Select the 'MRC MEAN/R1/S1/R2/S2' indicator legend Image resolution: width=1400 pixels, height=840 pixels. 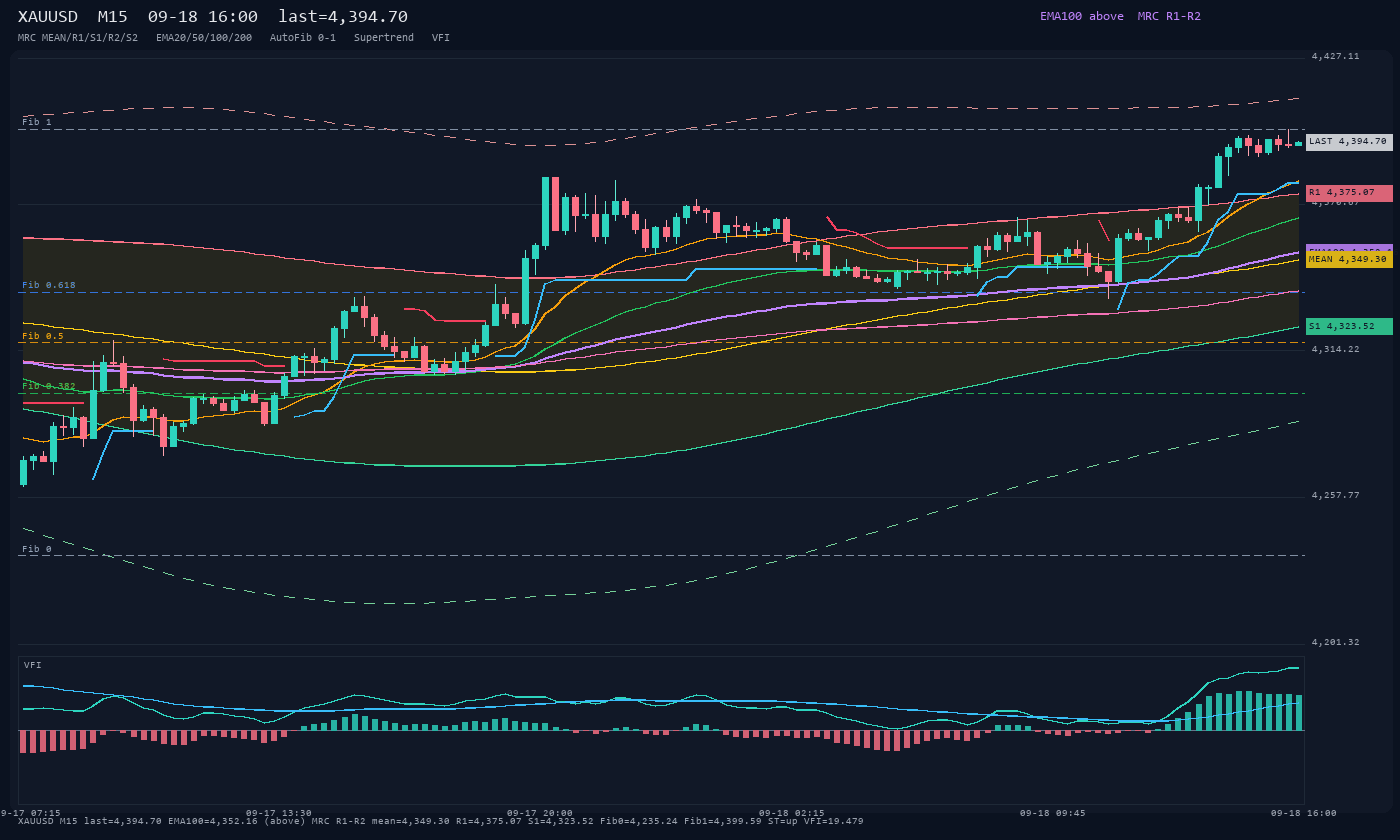click(x=78, y=38)
